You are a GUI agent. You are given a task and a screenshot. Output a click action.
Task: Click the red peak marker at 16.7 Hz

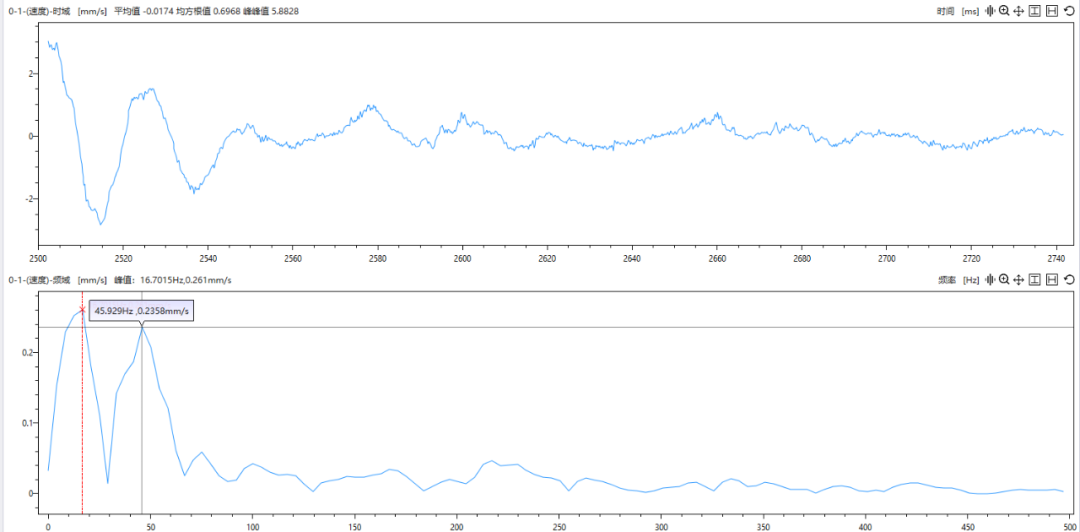click(82, 310)
